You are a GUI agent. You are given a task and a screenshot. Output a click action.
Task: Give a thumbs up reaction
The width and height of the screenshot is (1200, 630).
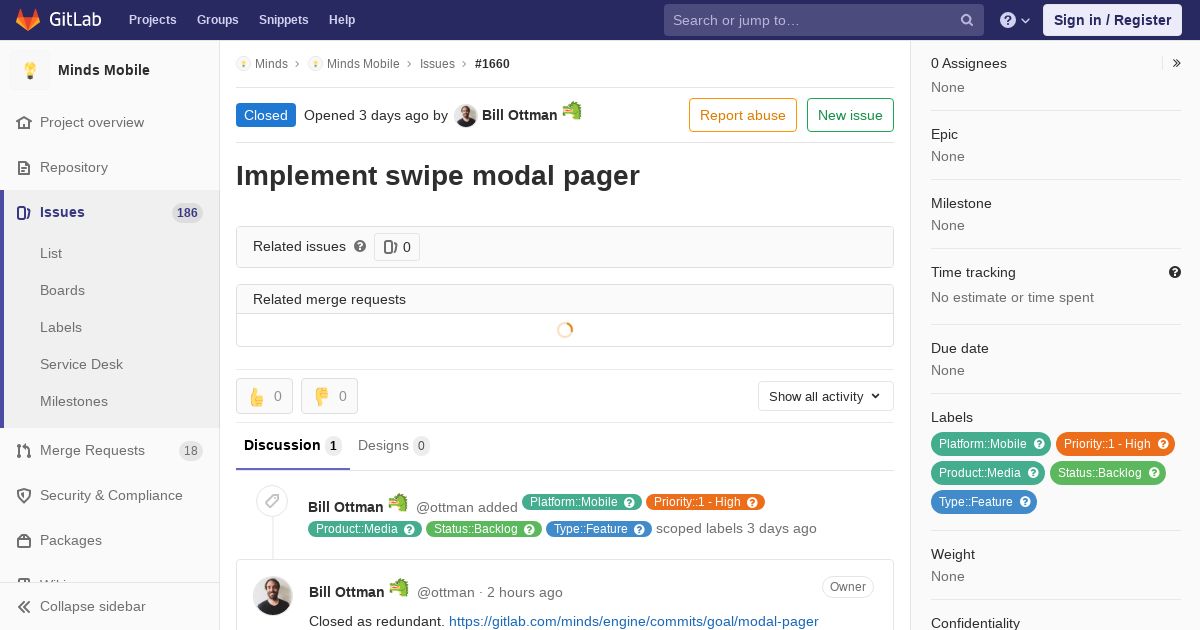[x=264, y=396]
